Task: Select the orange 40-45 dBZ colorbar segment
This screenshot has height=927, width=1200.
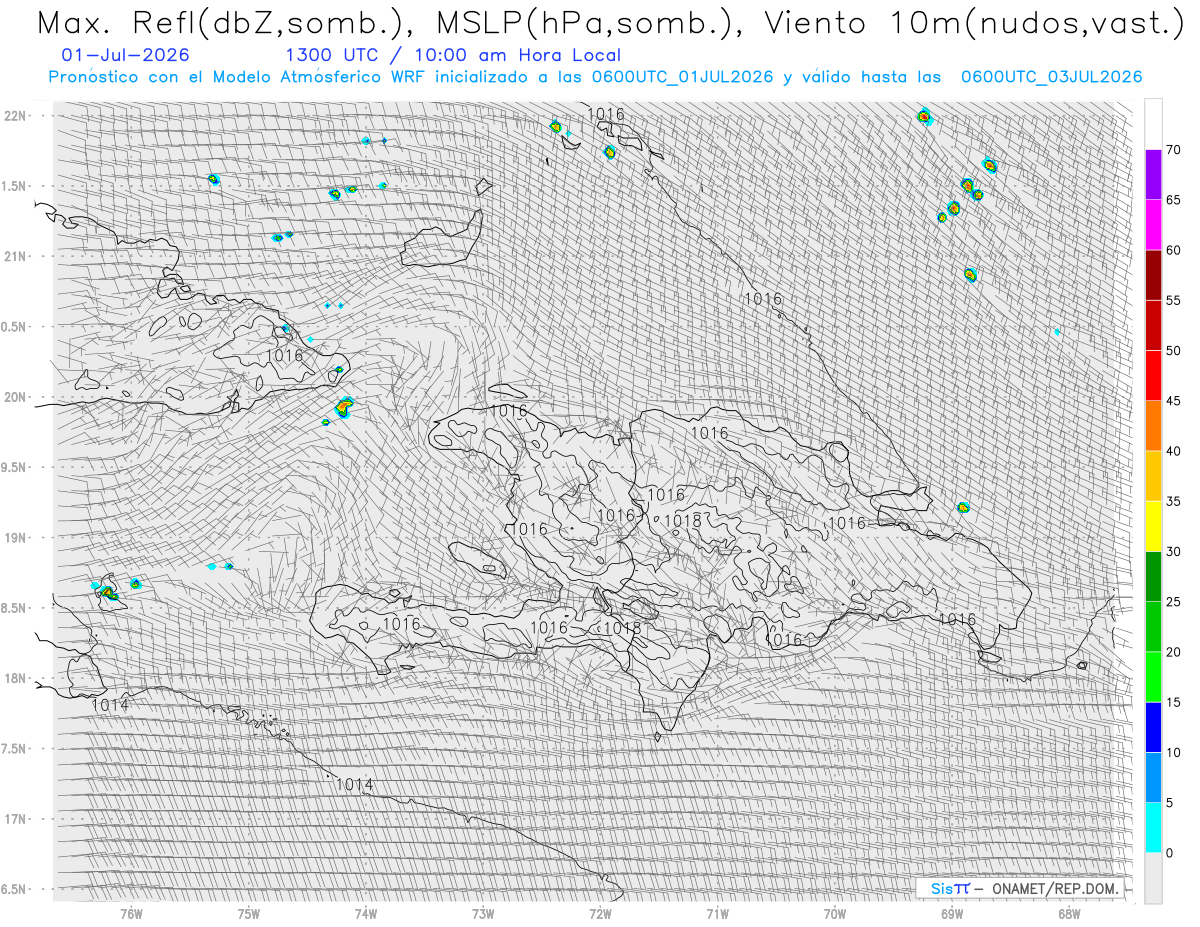Action: [x=1153, y=426]
